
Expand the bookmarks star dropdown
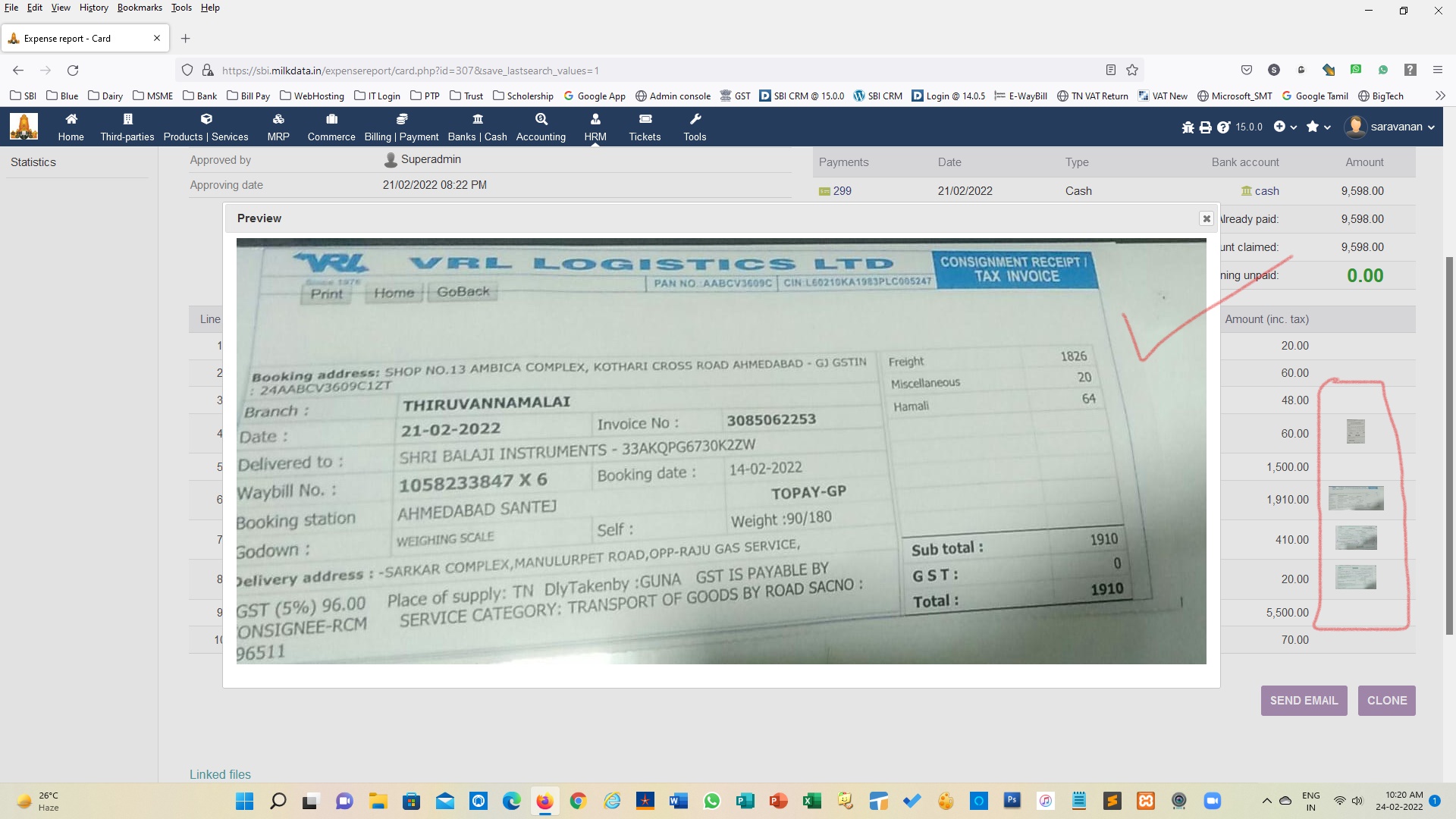pyautogui.click(x=1319, y=127)
